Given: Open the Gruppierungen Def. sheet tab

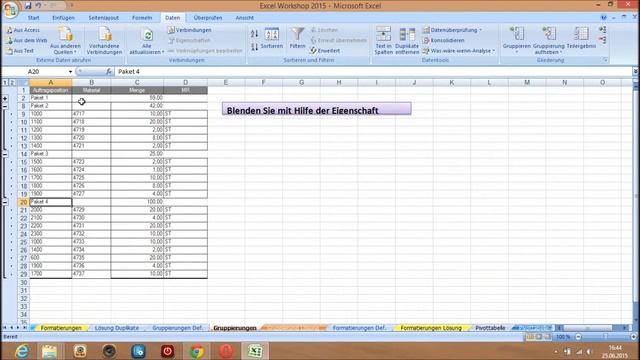Looking at the screenshot, I should point(178,328).
